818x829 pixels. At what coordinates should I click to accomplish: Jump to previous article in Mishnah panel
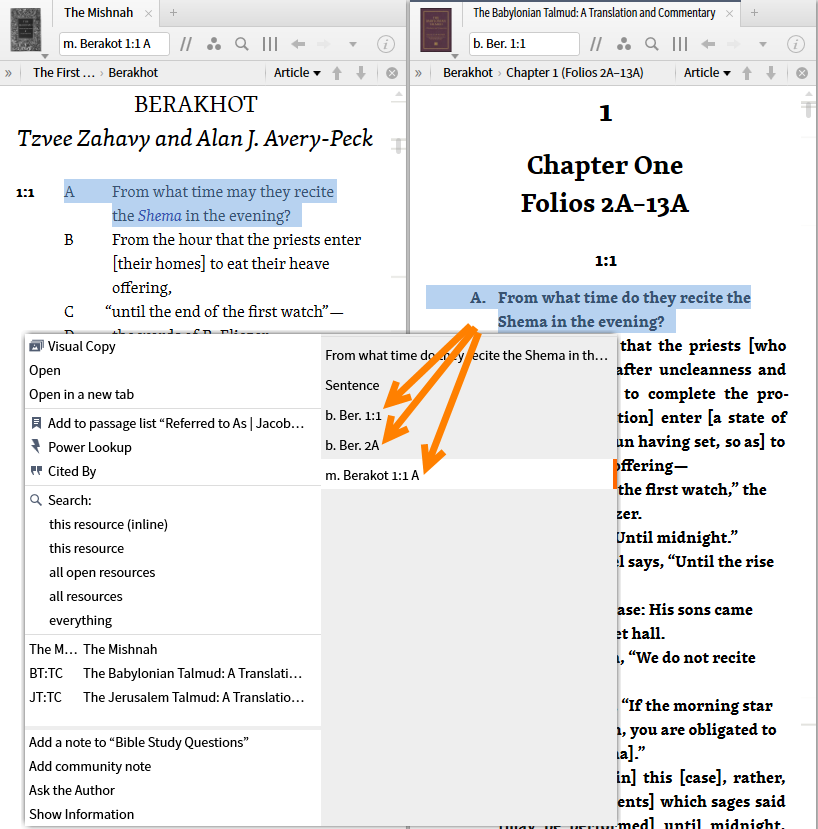click(x=337, y=73)
